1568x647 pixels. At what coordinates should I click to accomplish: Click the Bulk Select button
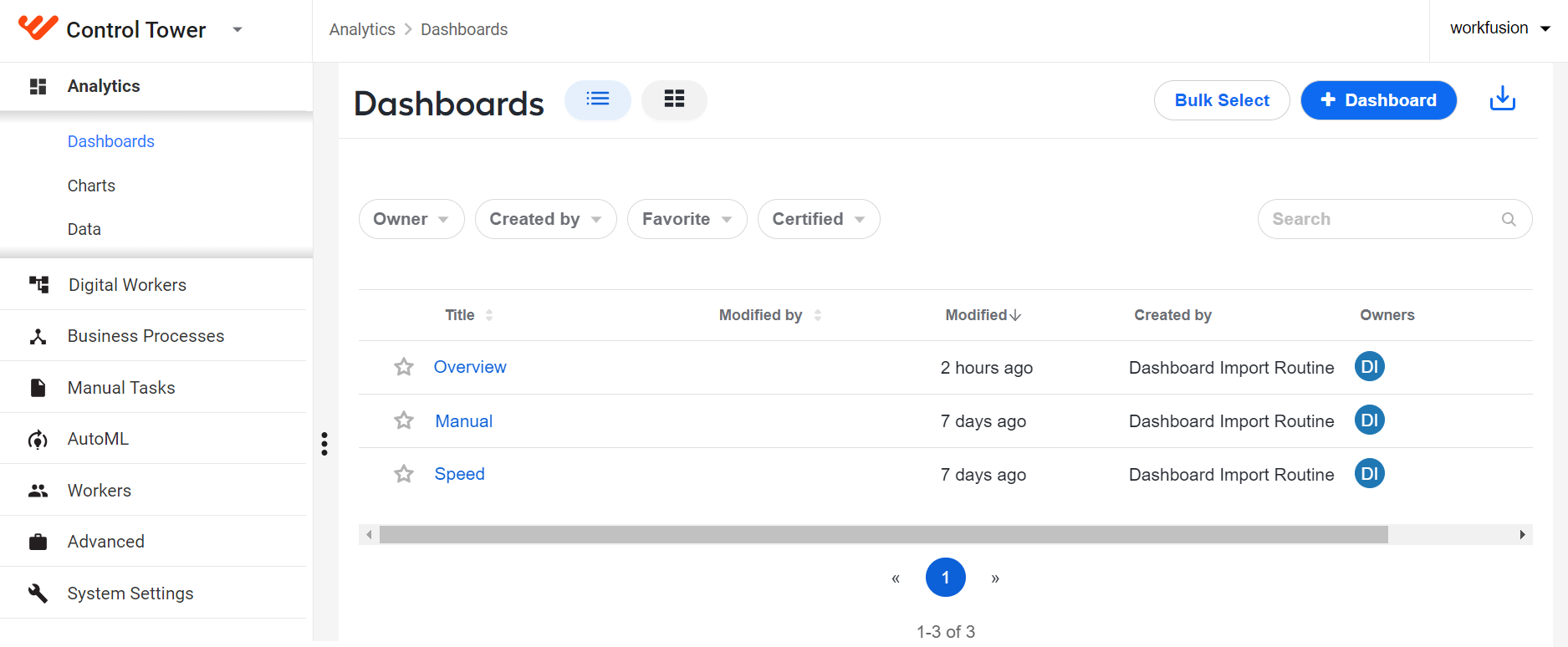click(1222, 100)
